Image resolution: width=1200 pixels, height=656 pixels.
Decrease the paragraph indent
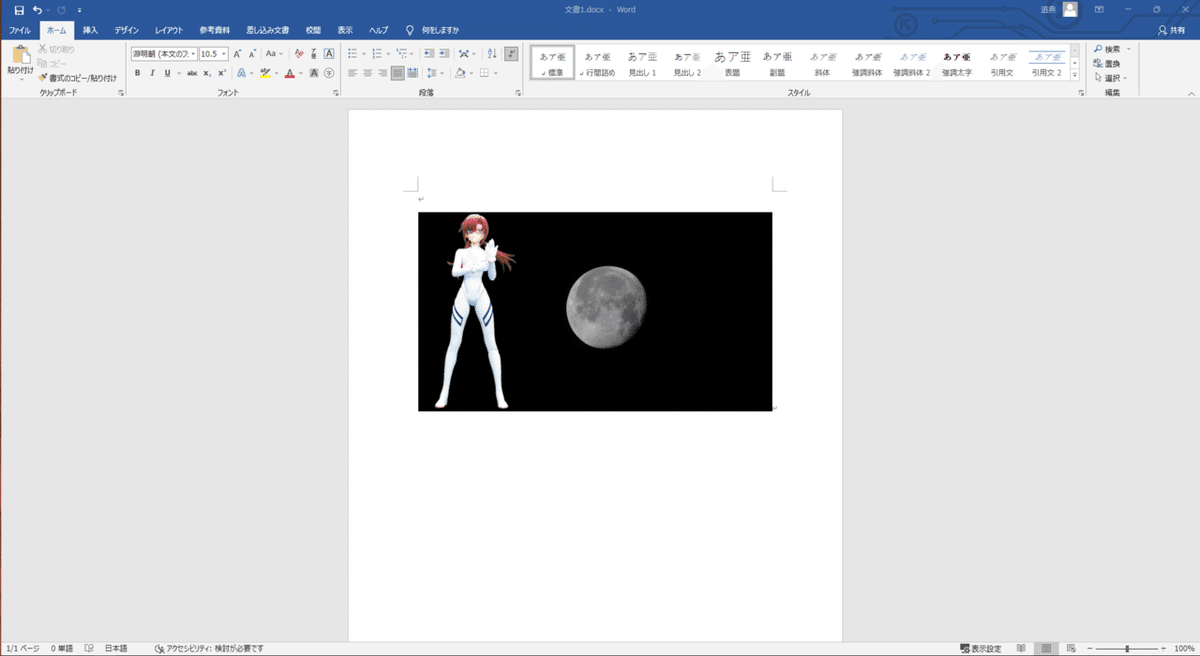tap(429, 54)
